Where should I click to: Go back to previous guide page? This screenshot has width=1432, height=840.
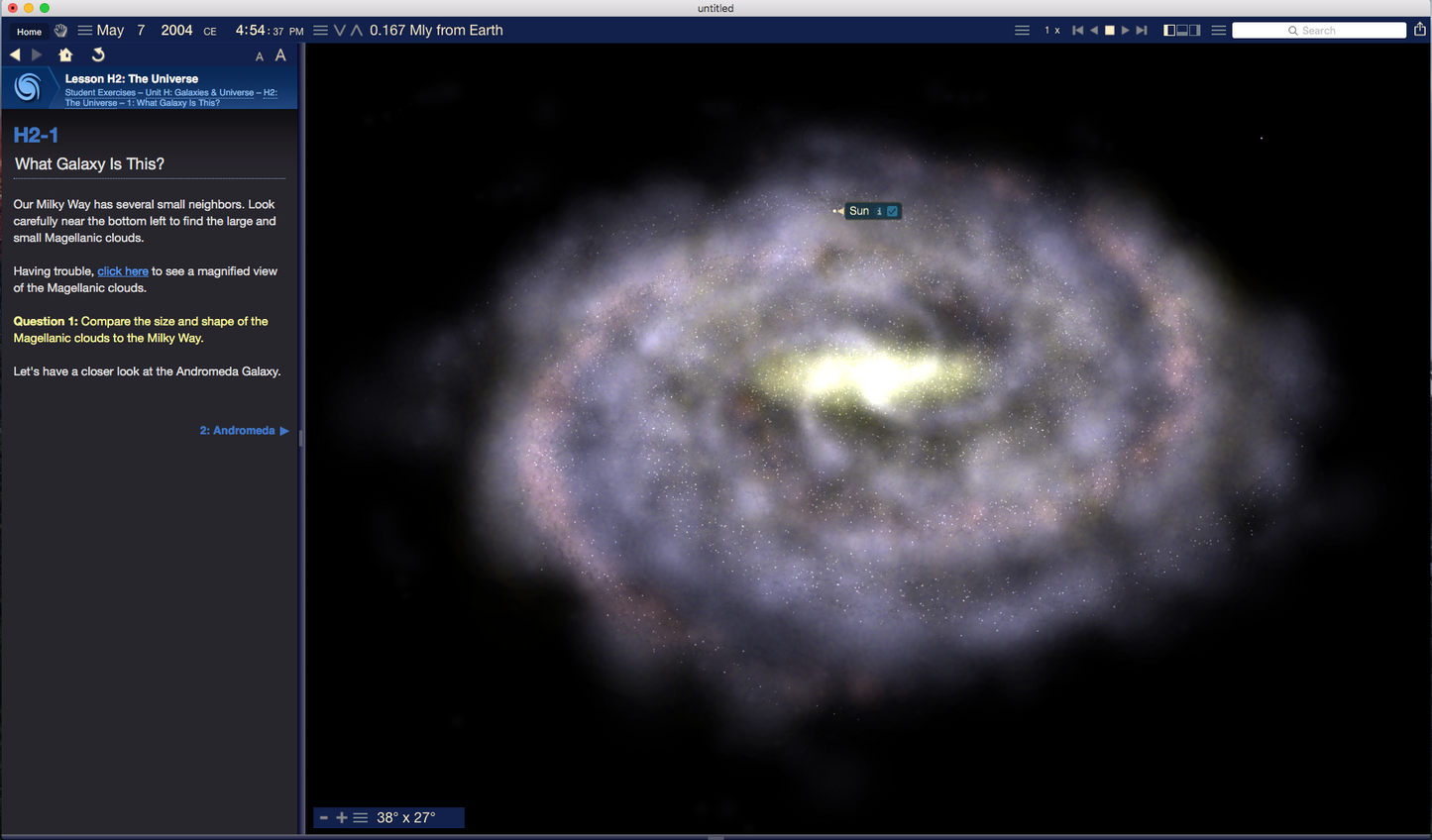(15, 55)
